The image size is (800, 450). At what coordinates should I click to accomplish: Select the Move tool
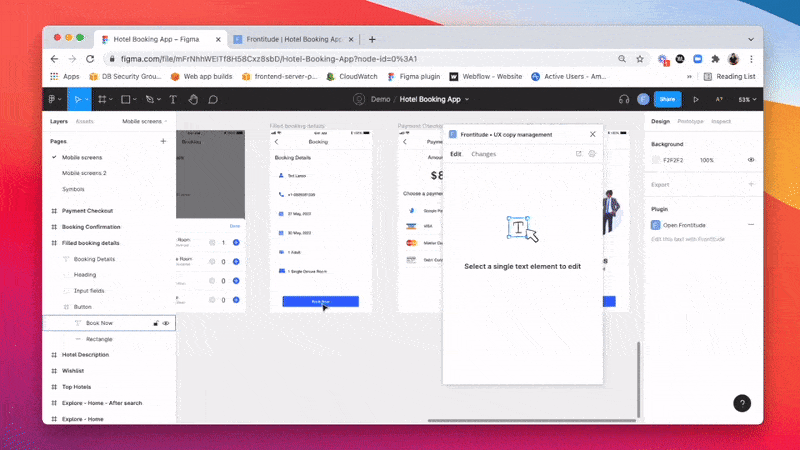coord(78,99)
